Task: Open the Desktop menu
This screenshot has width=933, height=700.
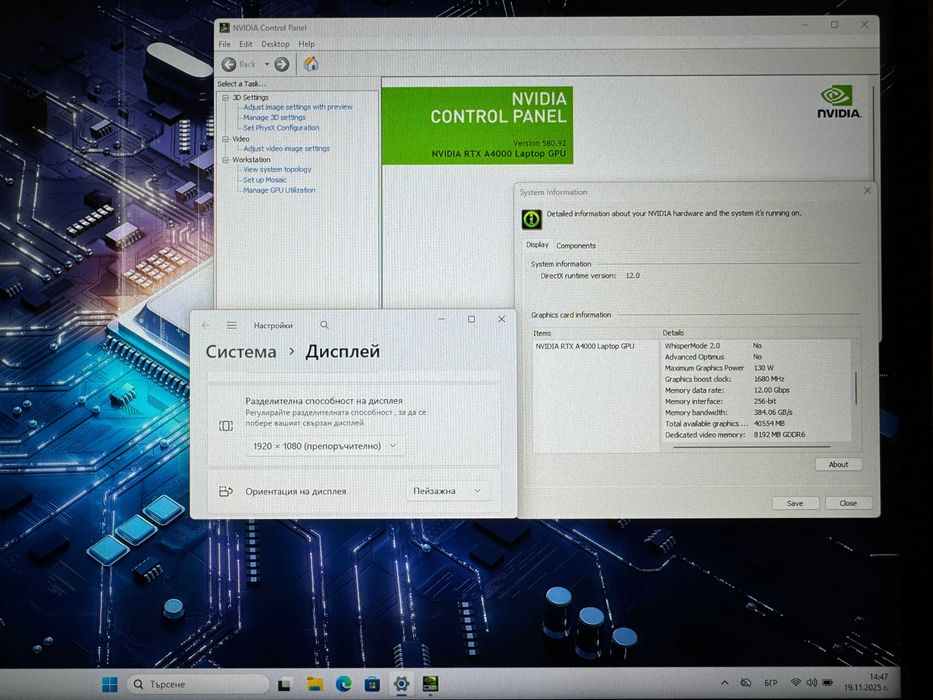Action: (x=275, y=44)
